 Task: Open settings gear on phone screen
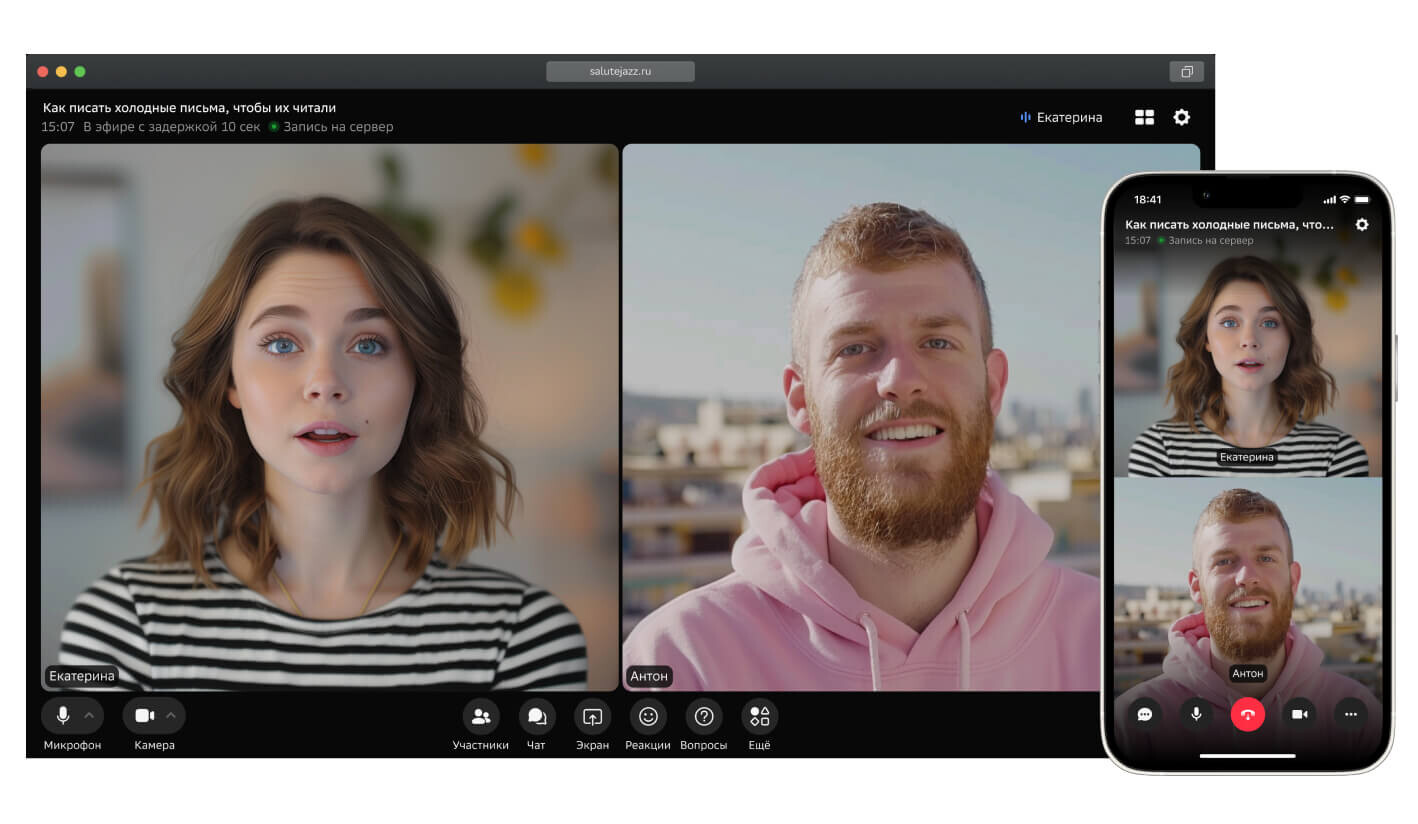[x=1362, y=225]
